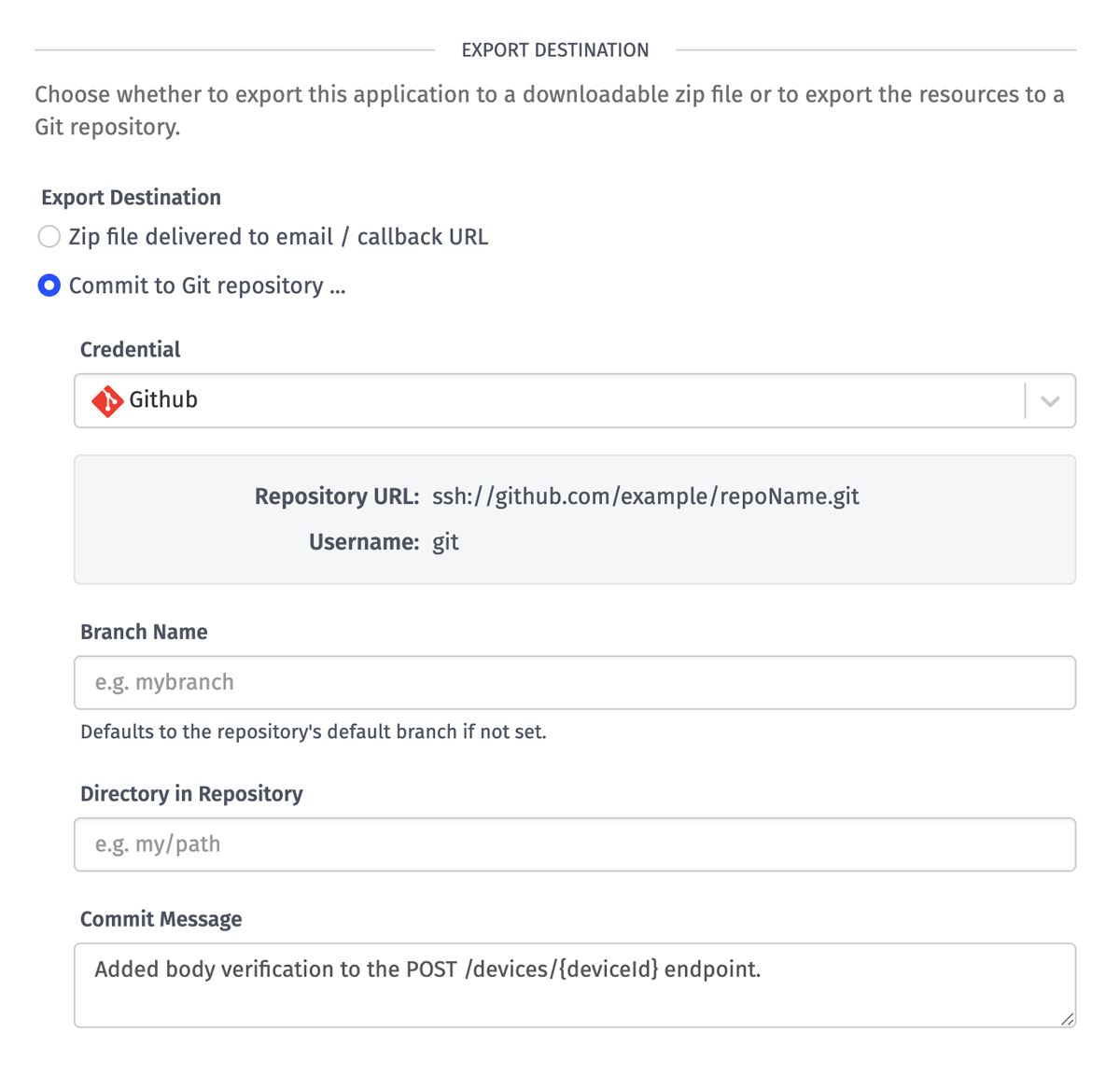
Task: Click the "Repository URL:" bold label
Action: tap(336, 496)
